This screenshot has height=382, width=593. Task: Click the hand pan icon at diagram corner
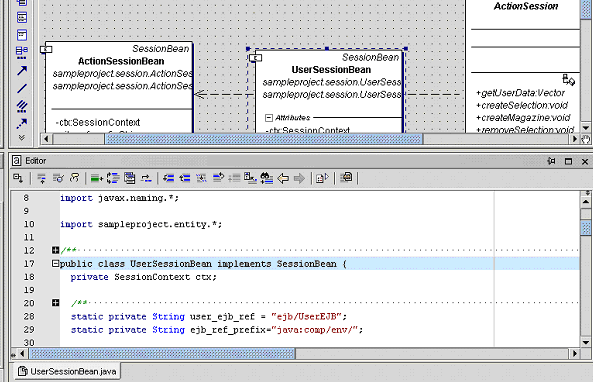585,139
